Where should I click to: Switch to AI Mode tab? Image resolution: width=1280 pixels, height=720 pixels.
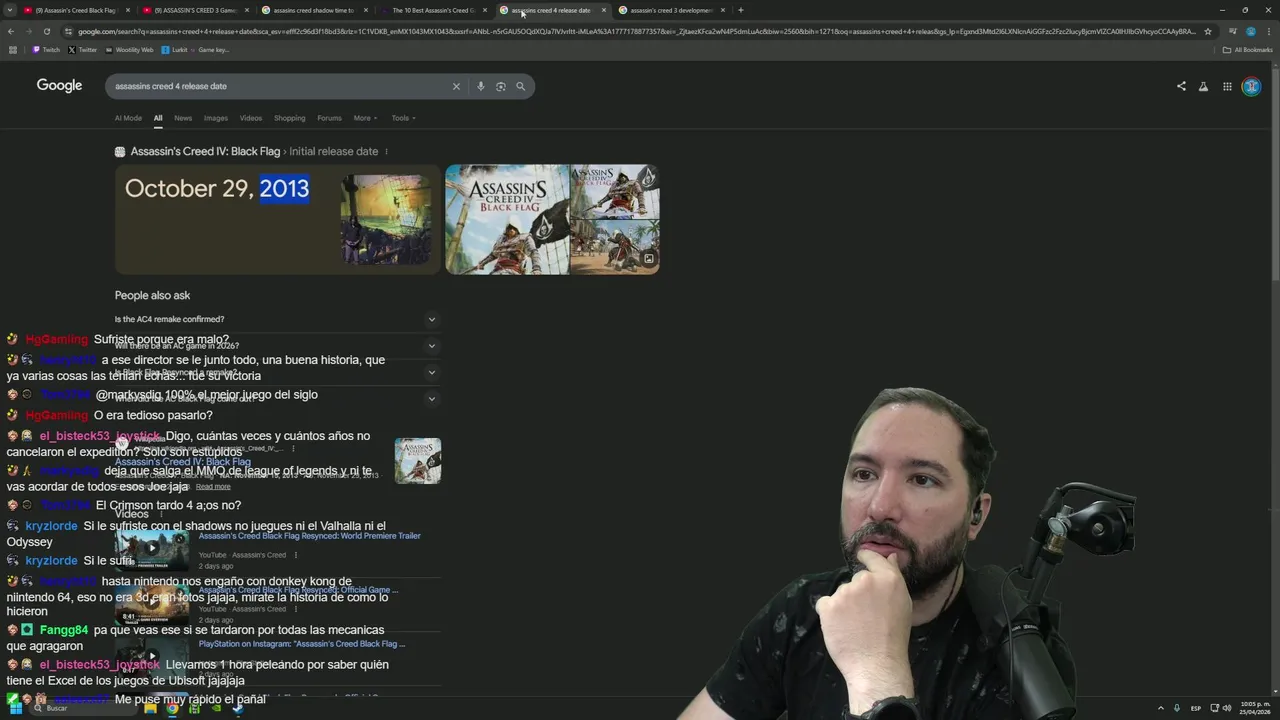coord(128,118)
